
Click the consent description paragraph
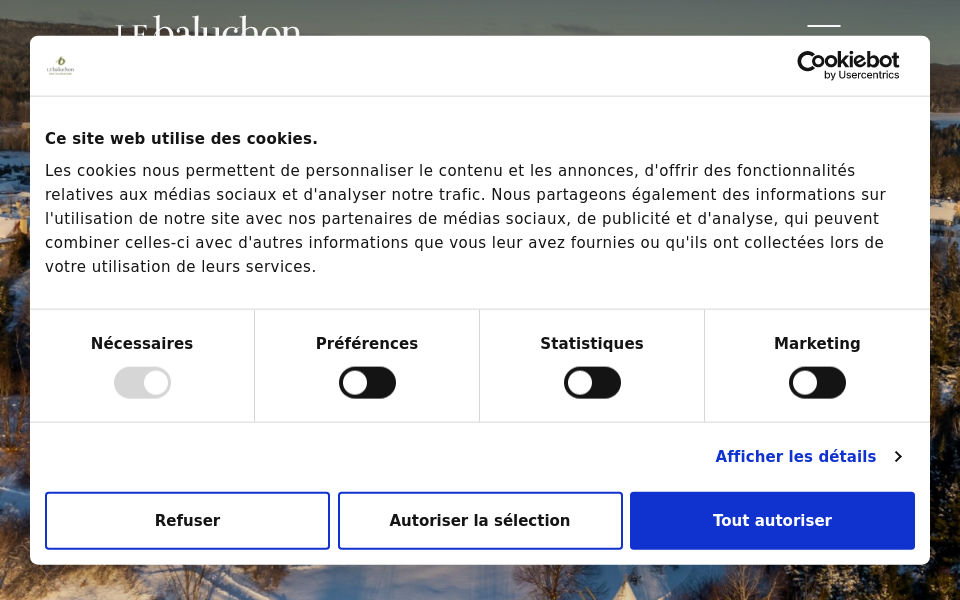click(466, 218)
